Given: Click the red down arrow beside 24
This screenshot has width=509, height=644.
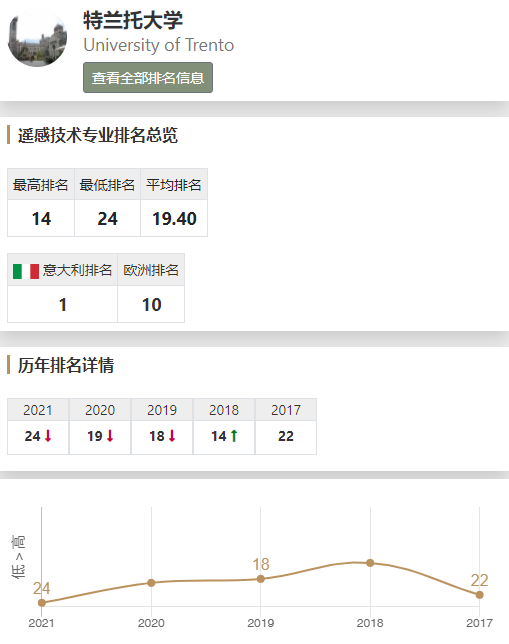Looking at the screenshot, I should pyautogui.click(x=48, y=436).
